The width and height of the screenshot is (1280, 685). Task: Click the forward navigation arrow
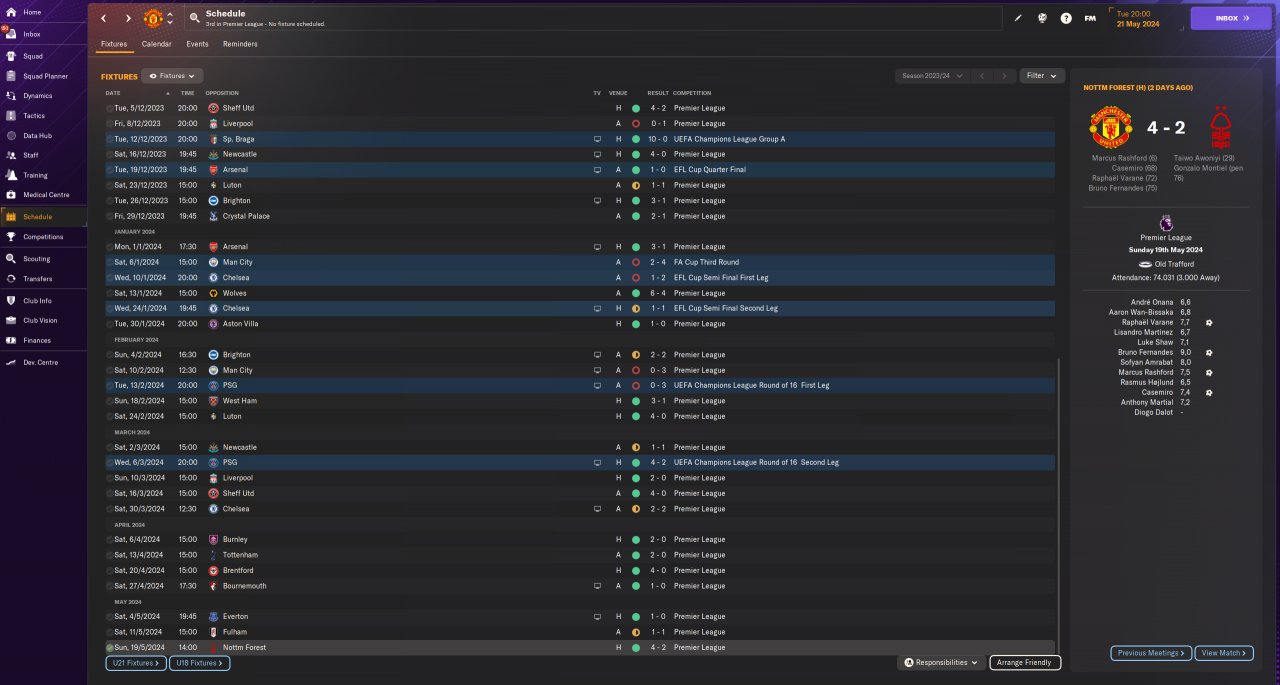(128, 18)
